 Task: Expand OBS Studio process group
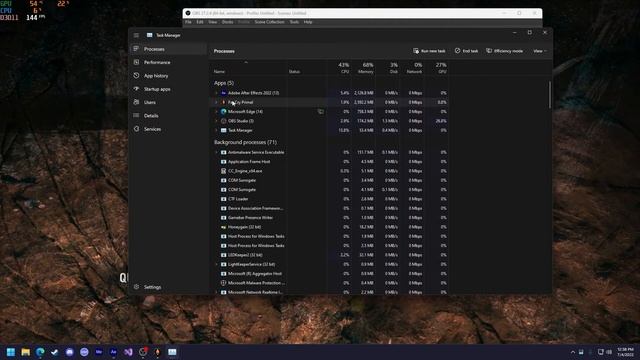click(216, 121)
